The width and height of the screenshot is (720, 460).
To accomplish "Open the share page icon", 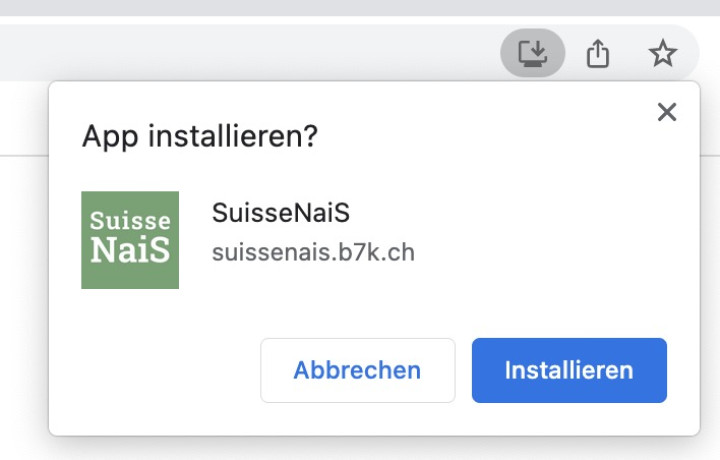I will pyautogui.click(x=598, y=53).
